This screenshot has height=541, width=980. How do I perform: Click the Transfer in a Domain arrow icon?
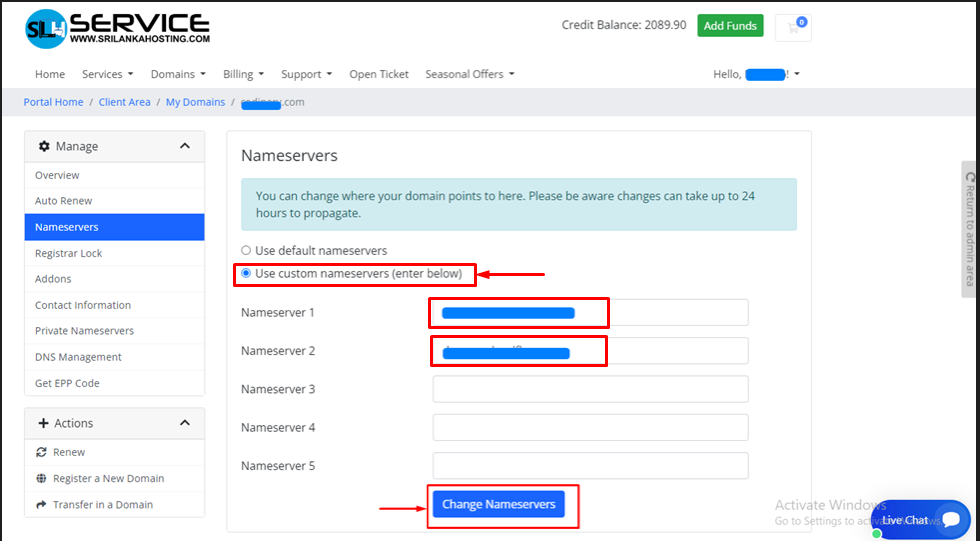(x=41, y=504)
